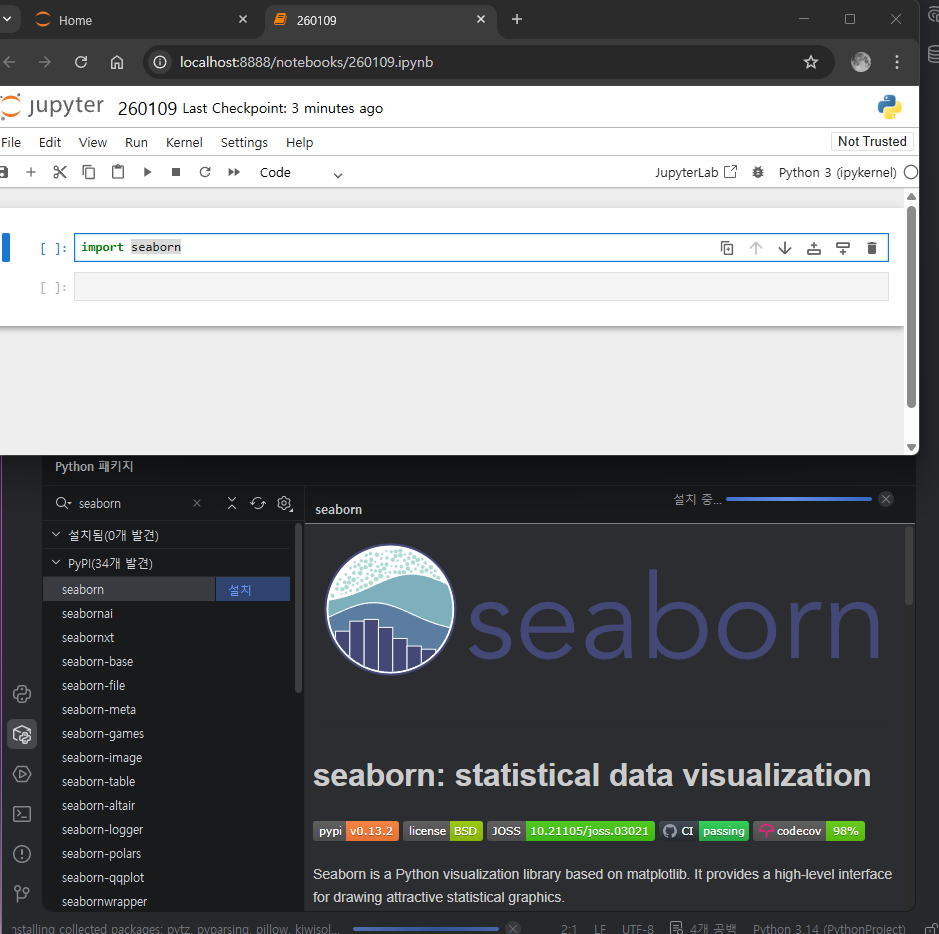939x934 pixels.
Task: Restart the kernel with circular arrow icon
Action: (205, 172)
